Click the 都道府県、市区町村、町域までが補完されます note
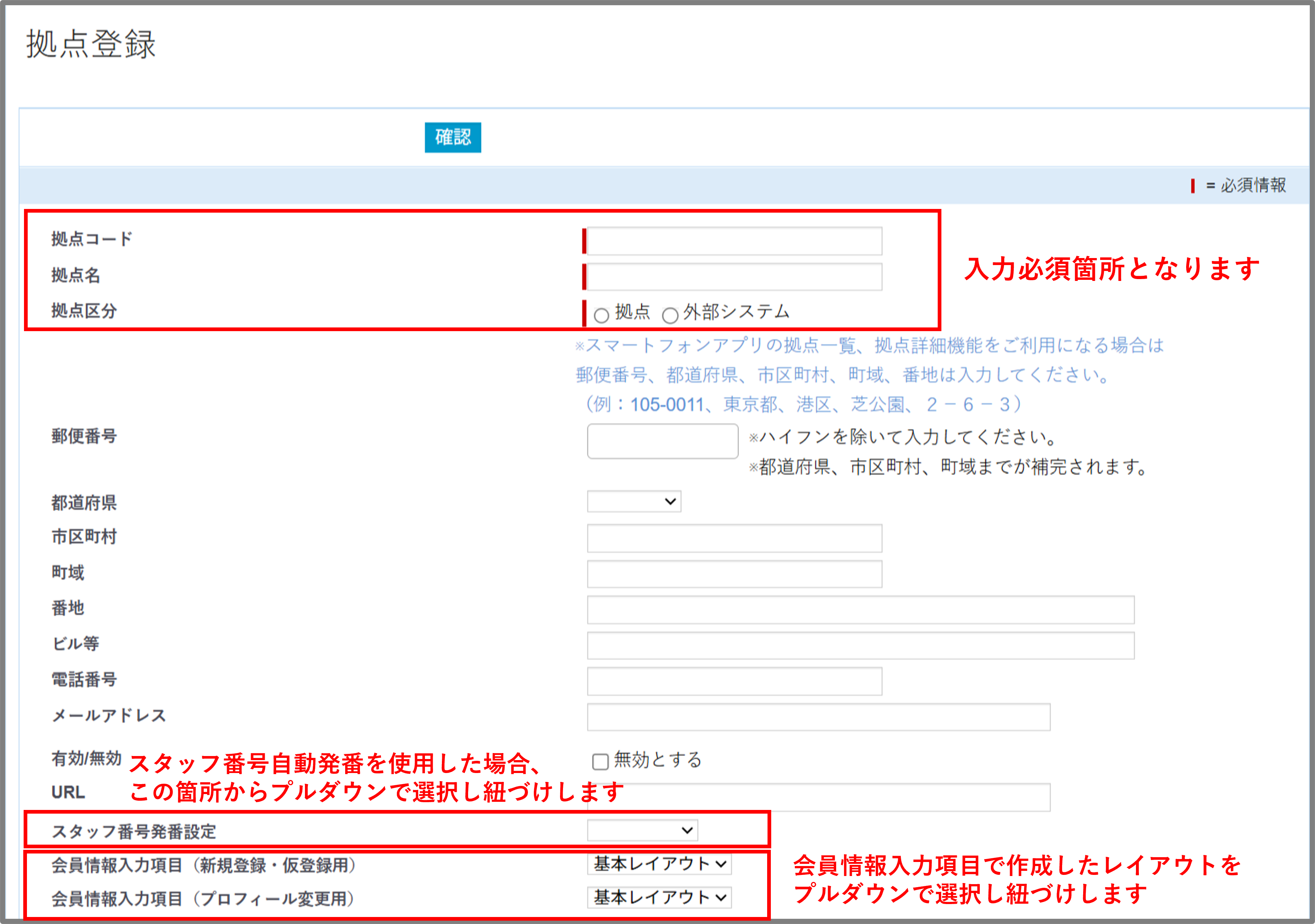 tap(948, 467)
